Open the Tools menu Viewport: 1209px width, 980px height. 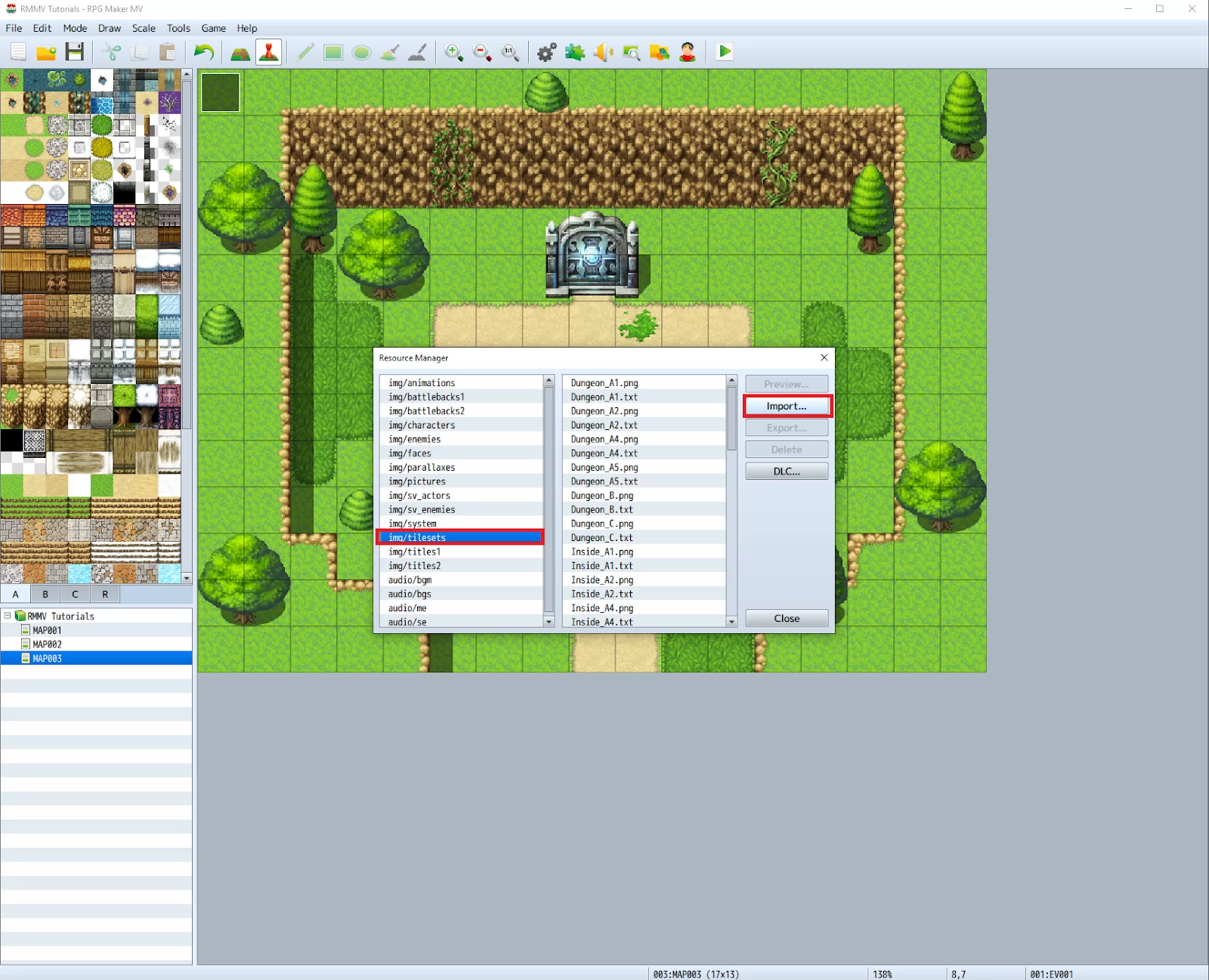click(x=178, y=28)
